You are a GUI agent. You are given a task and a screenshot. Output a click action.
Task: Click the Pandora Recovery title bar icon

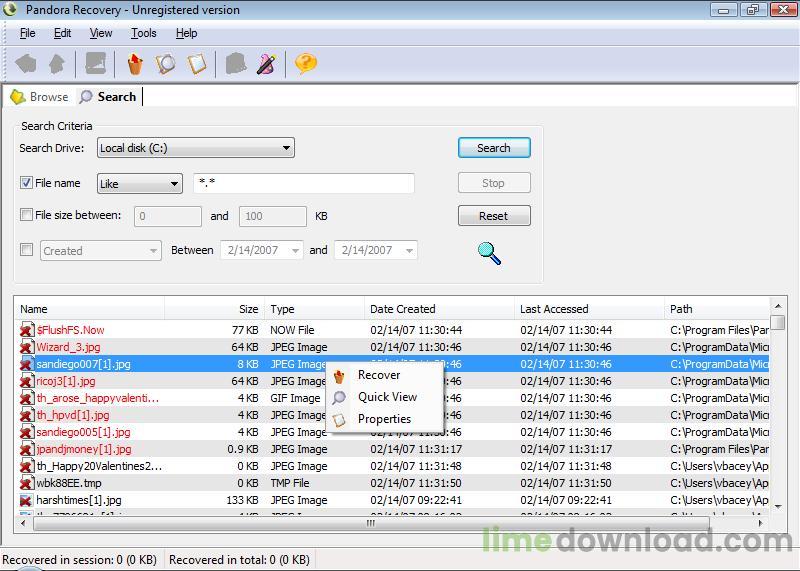10,9
